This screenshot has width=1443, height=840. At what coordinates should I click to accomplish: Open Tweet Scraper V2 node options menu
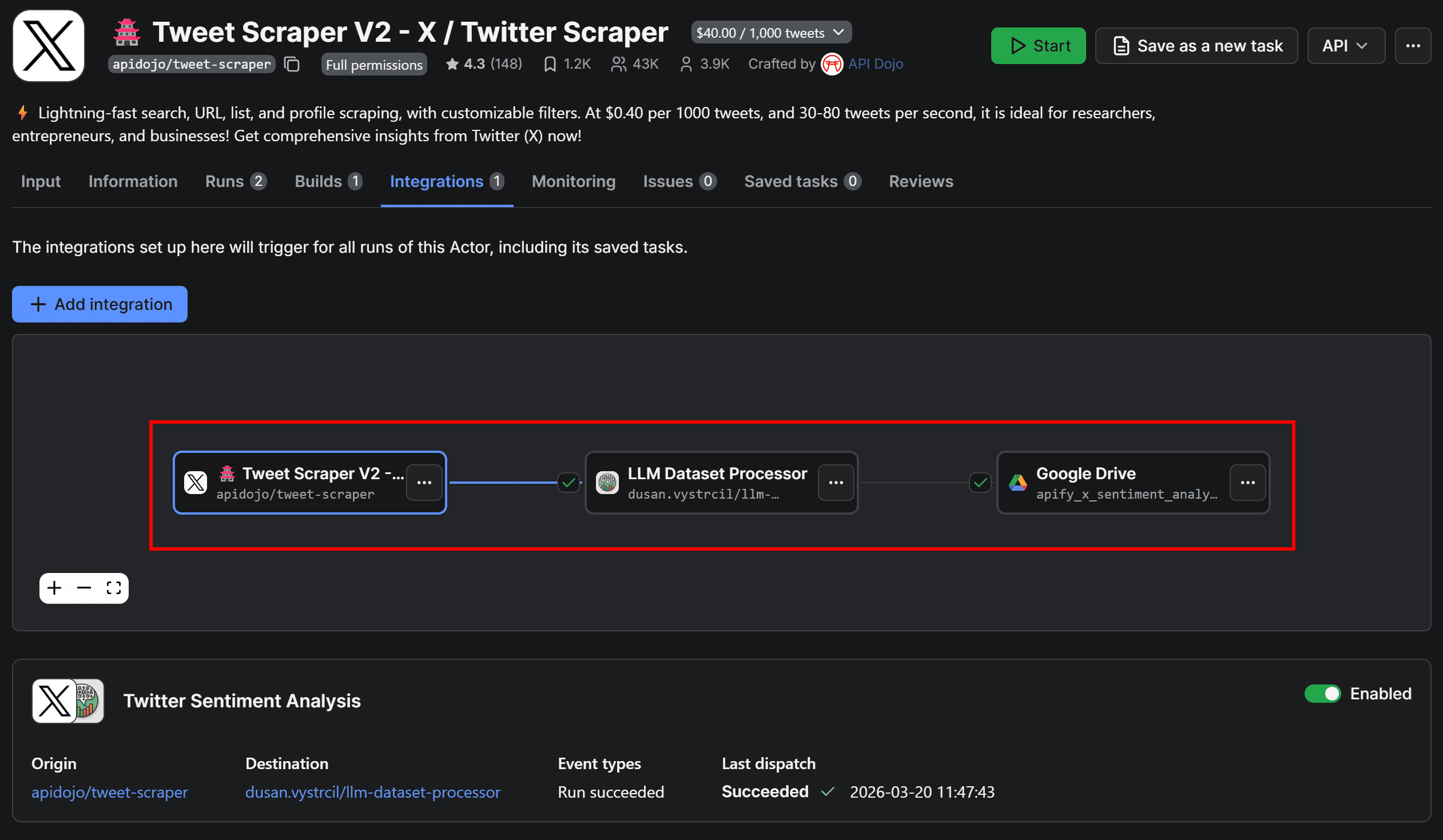(x=424, y=483)
